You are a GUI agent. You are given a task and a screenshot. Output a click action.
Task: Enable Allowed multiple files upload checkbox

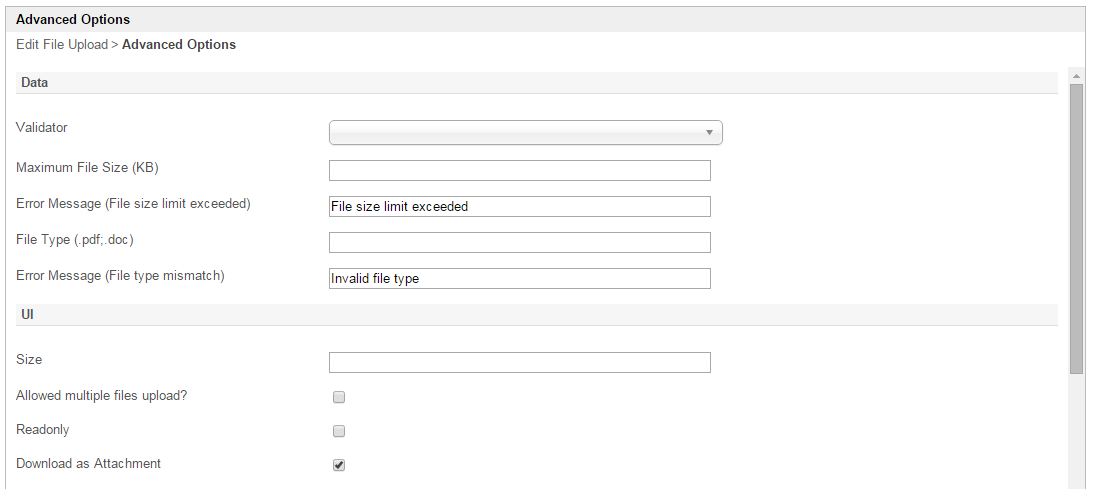click(x=339, y=397)
